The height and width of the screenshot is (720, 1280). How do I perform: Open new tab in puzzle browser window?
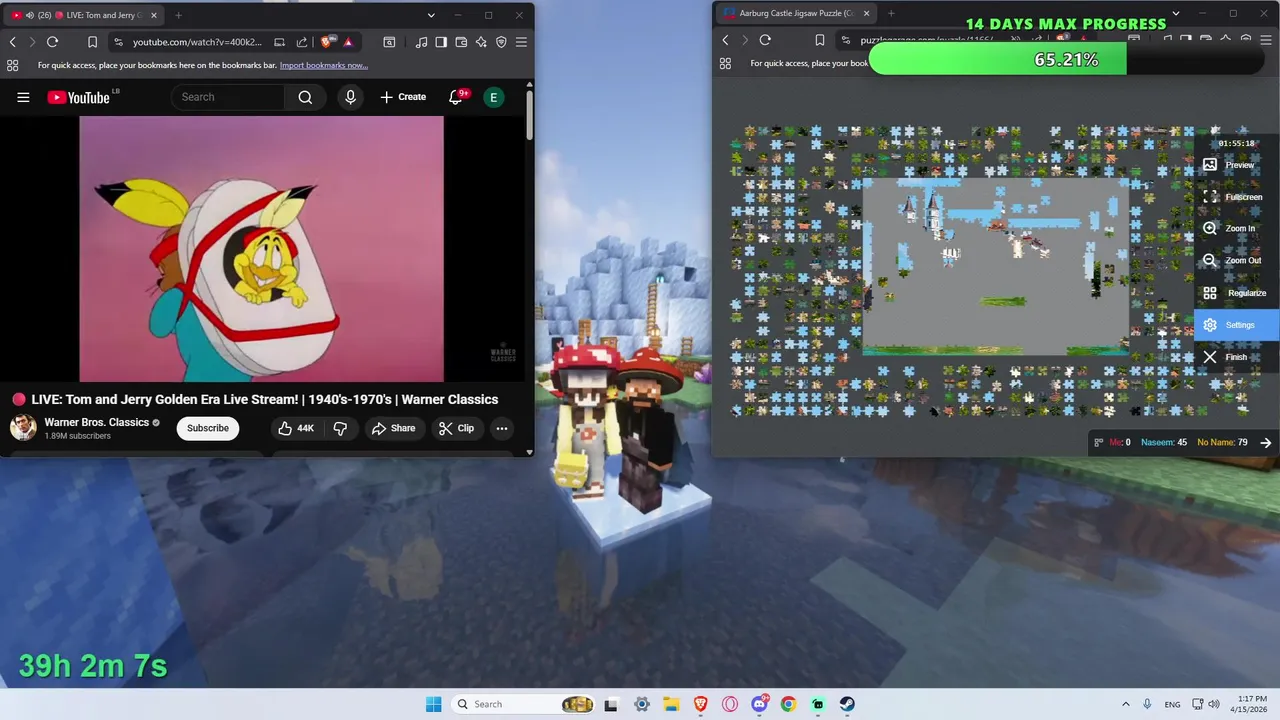(x=891, y=13)
